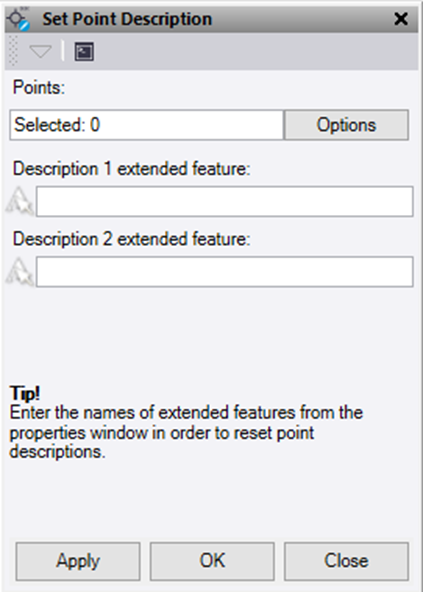Click the Set Point Description title icon
Image resolution: width=423 pixels, height=592 pixels.
[x=19, y=19]
